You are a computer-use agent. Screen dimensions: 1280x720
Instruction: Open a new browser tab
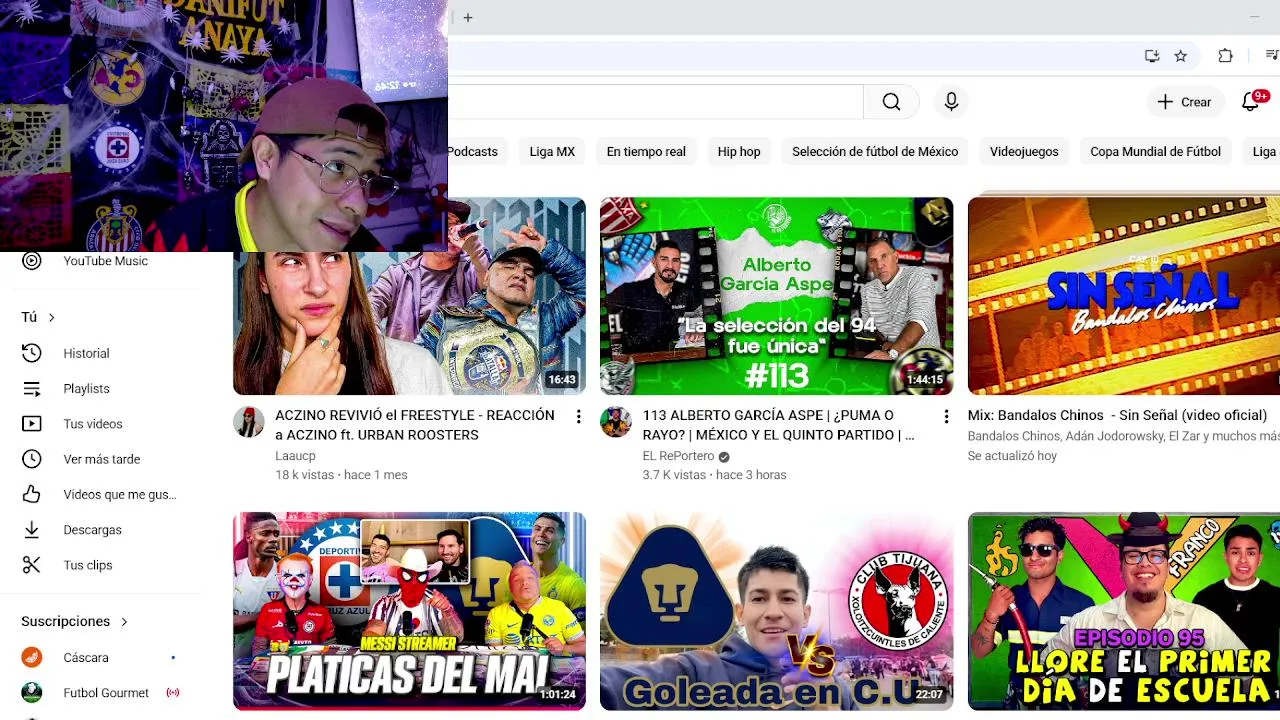468,17
